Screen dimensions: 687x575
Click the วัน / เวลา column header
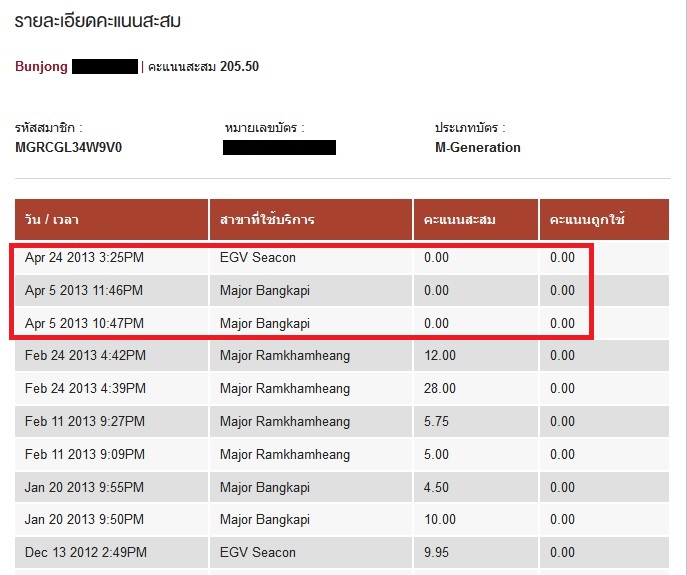coord(111,220)
